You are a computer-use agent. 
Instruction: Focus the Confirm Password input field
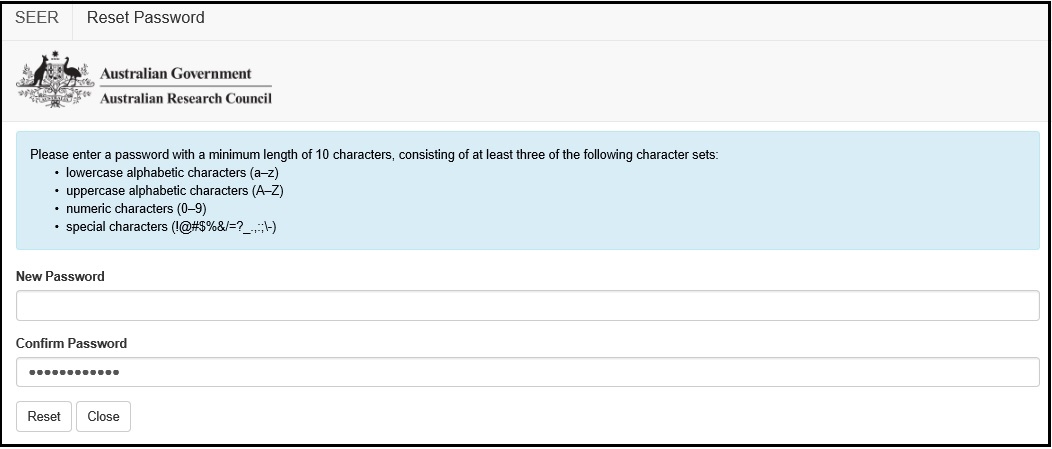pos(527,372)
